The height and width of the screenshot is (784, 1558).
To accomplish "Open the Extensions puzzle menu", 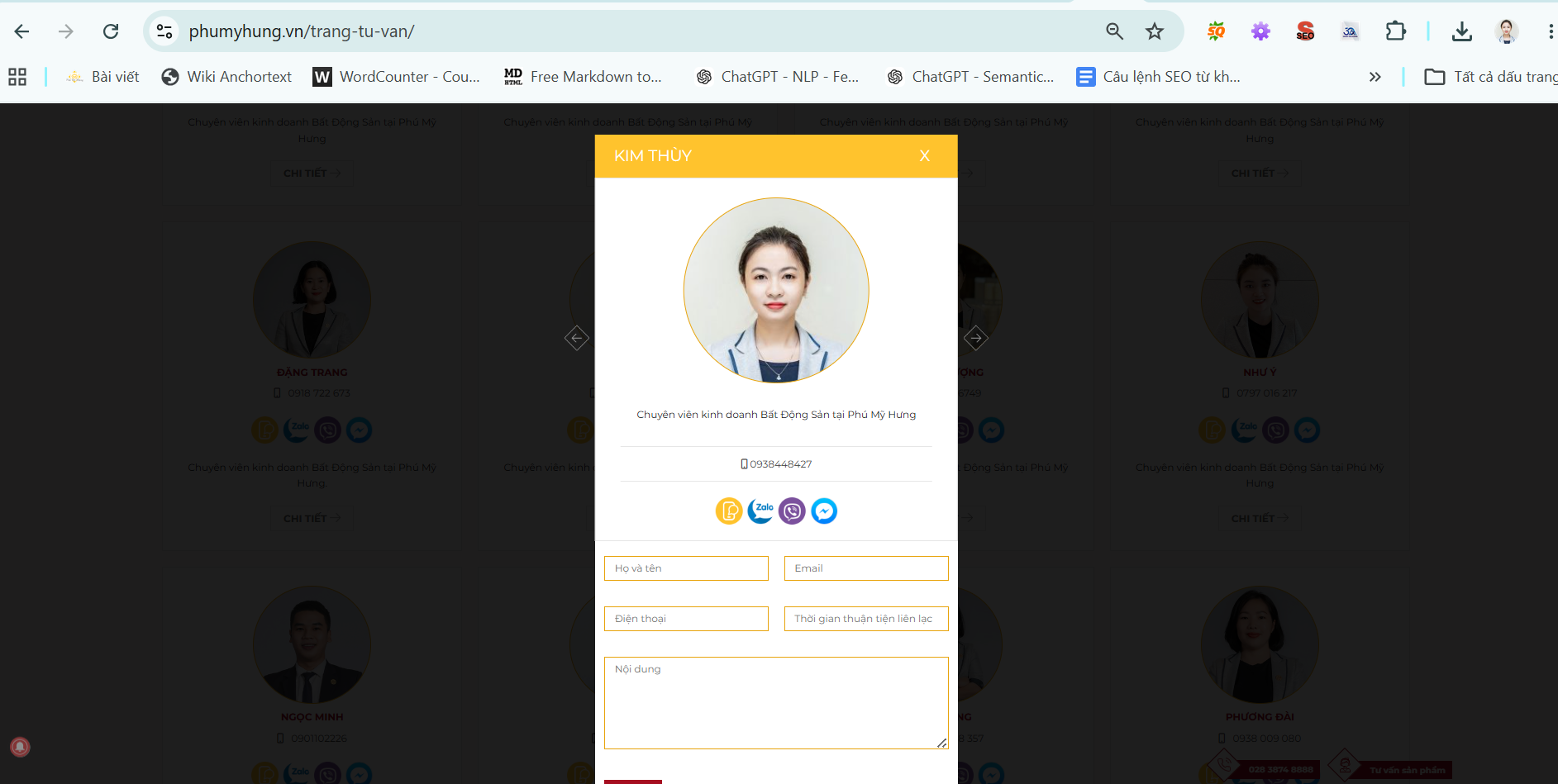I will pos(1395,31).
